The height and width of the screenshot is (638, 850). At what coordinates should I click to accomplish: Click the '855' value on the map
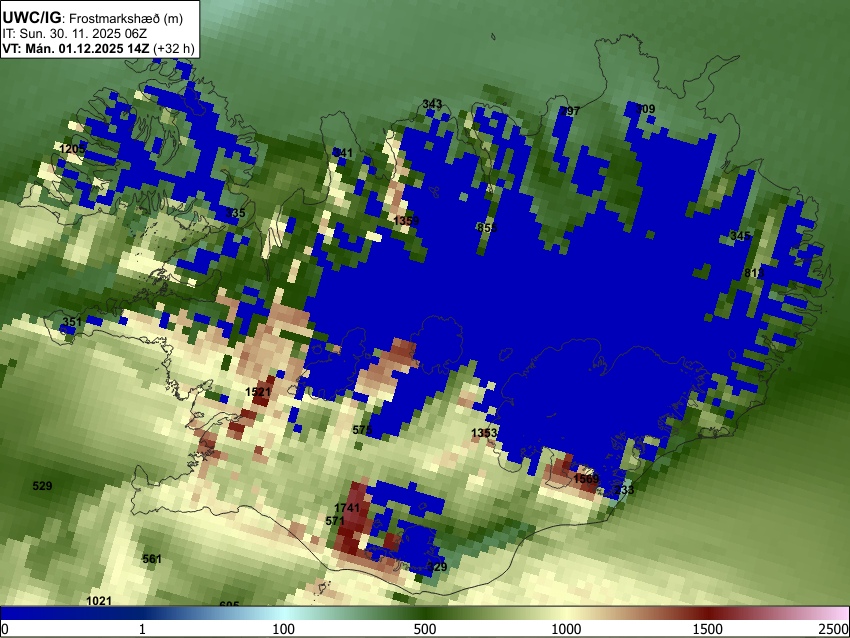(x=487, y=228)
